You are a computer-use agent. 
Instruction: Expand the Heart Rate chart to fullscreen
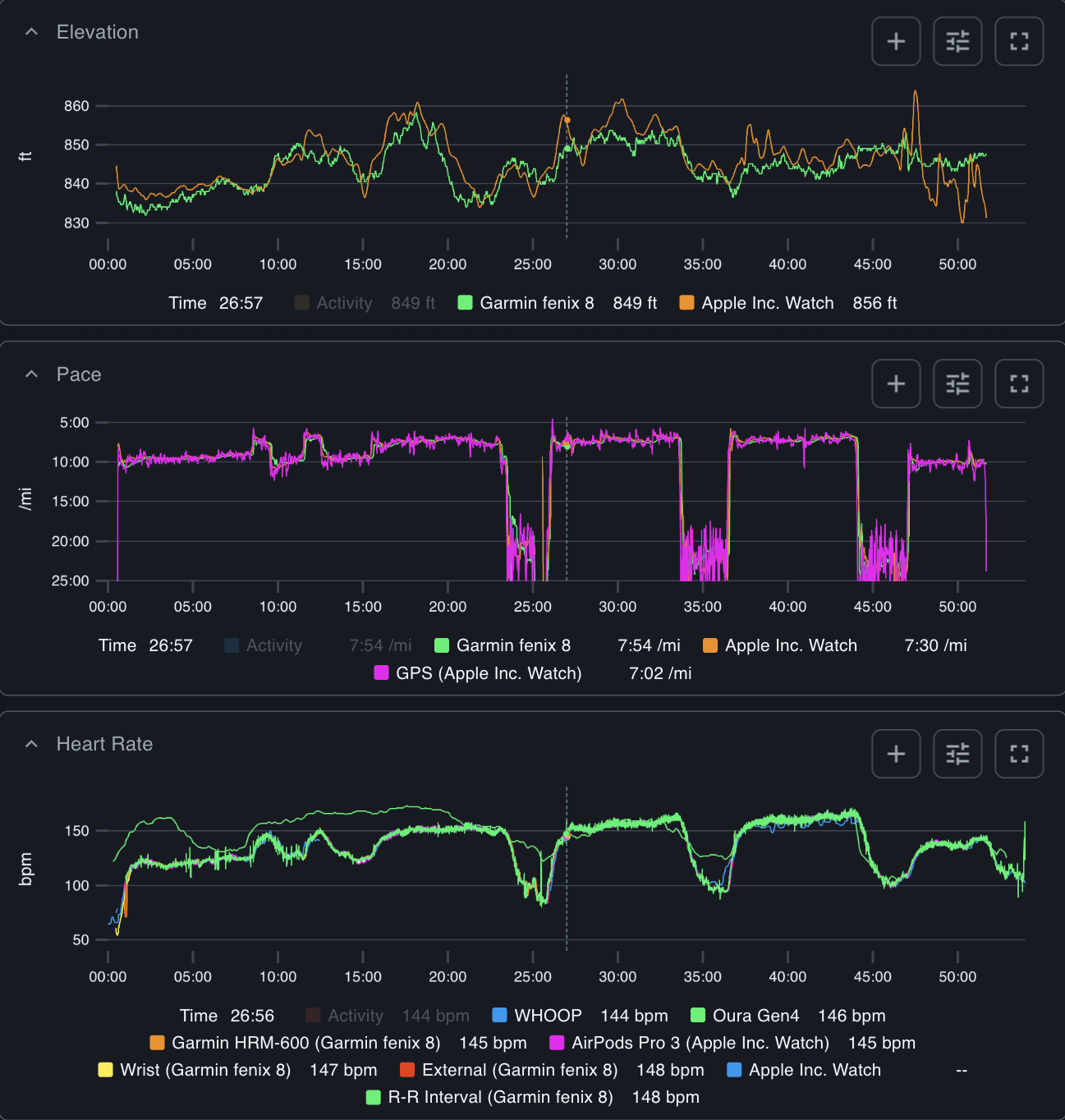tap(1019, 753)
